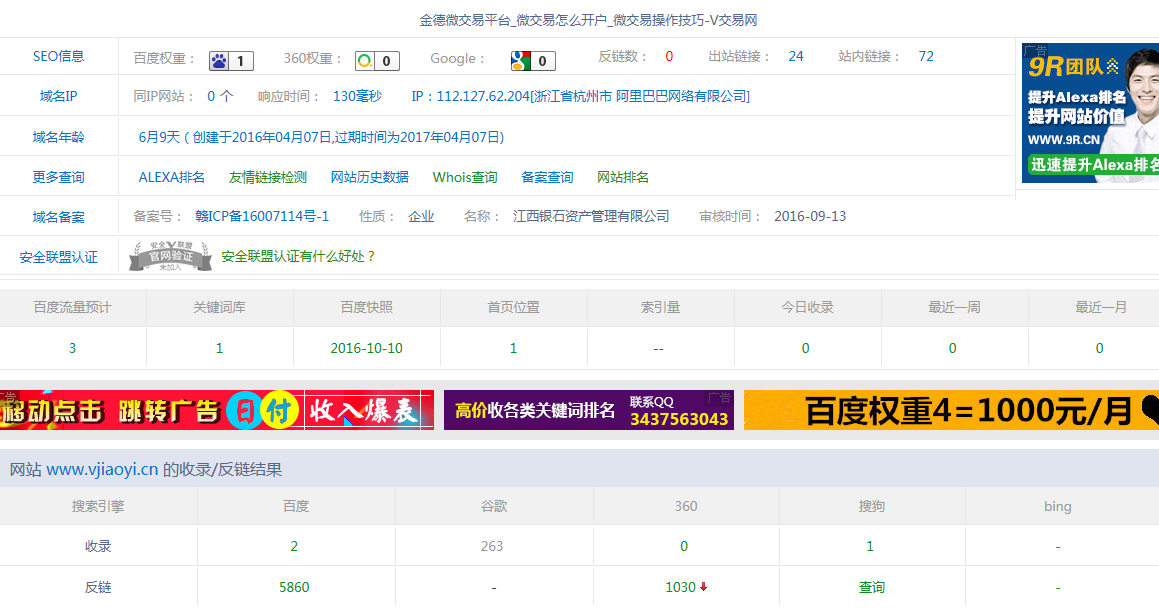Click the Google weight badge icon
1159x608 pixels.
coord(533,61)
